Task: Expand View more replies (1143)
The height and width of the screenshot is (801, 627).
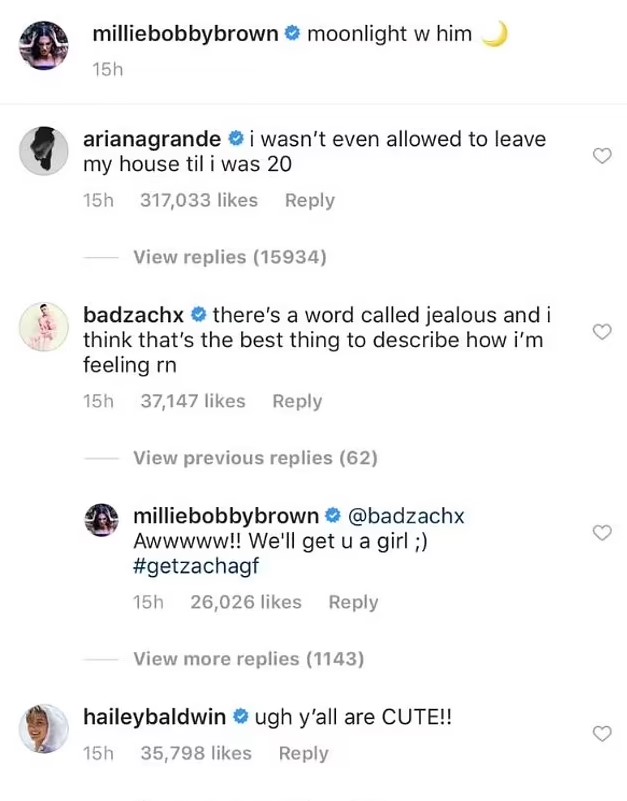Action: coord(248,659)
